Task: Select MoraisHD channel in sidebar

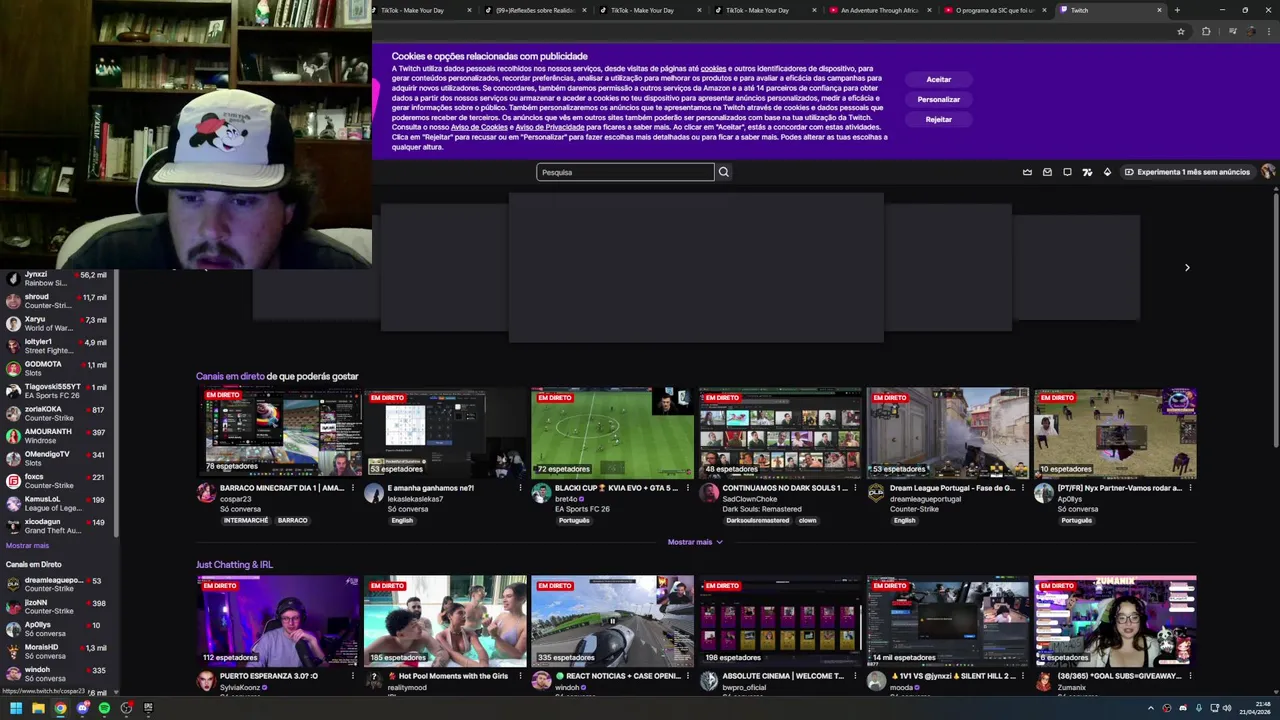Action: pos(58,651)
